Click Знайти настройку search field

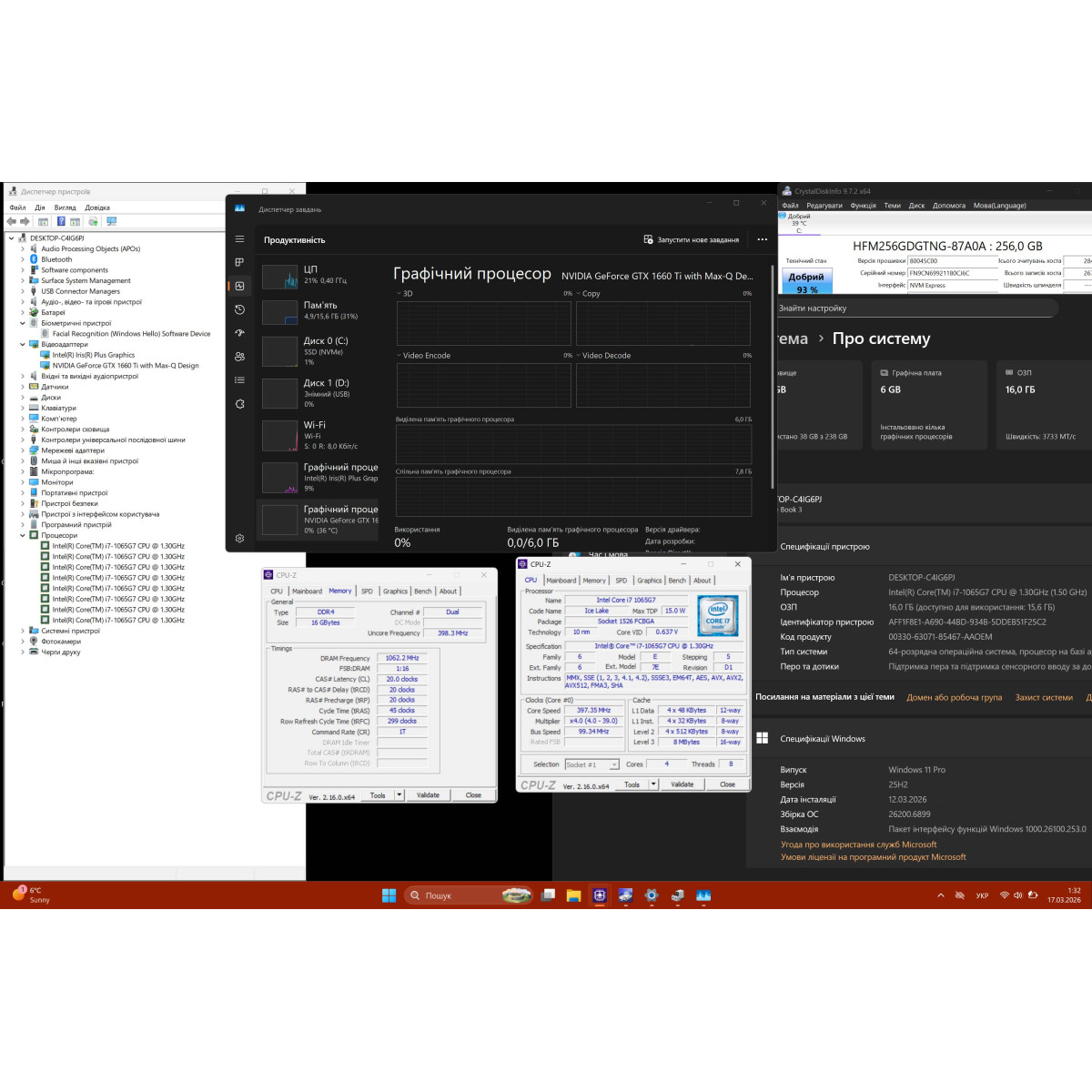coord(916,308)
